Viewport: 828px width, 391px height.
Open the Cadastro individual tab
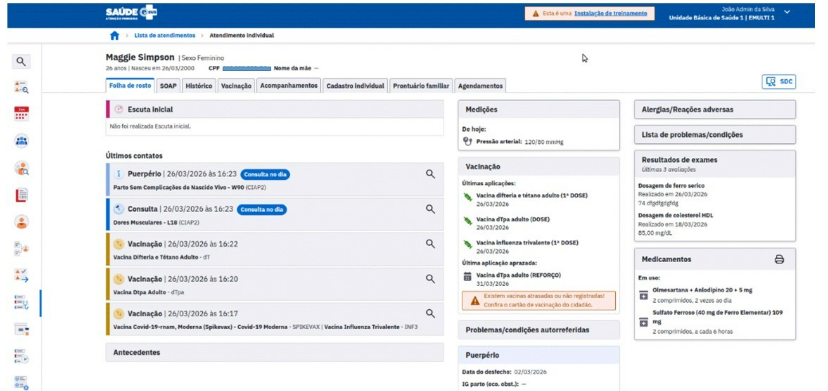point(355,86)
